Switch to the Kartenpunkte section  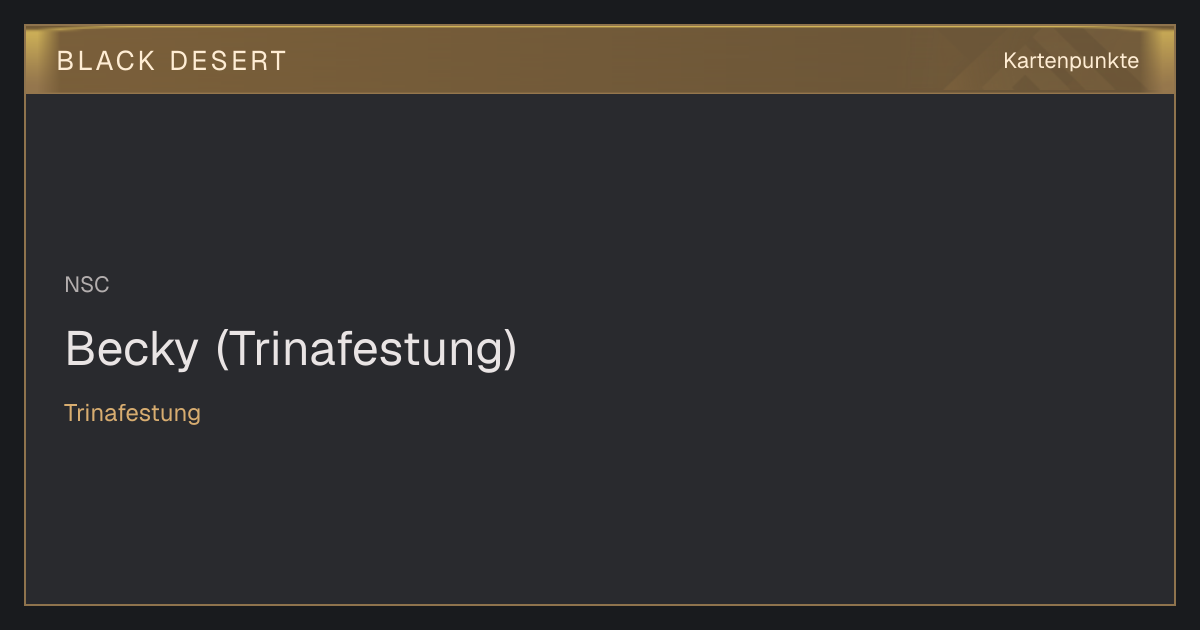pos(1071,61)
